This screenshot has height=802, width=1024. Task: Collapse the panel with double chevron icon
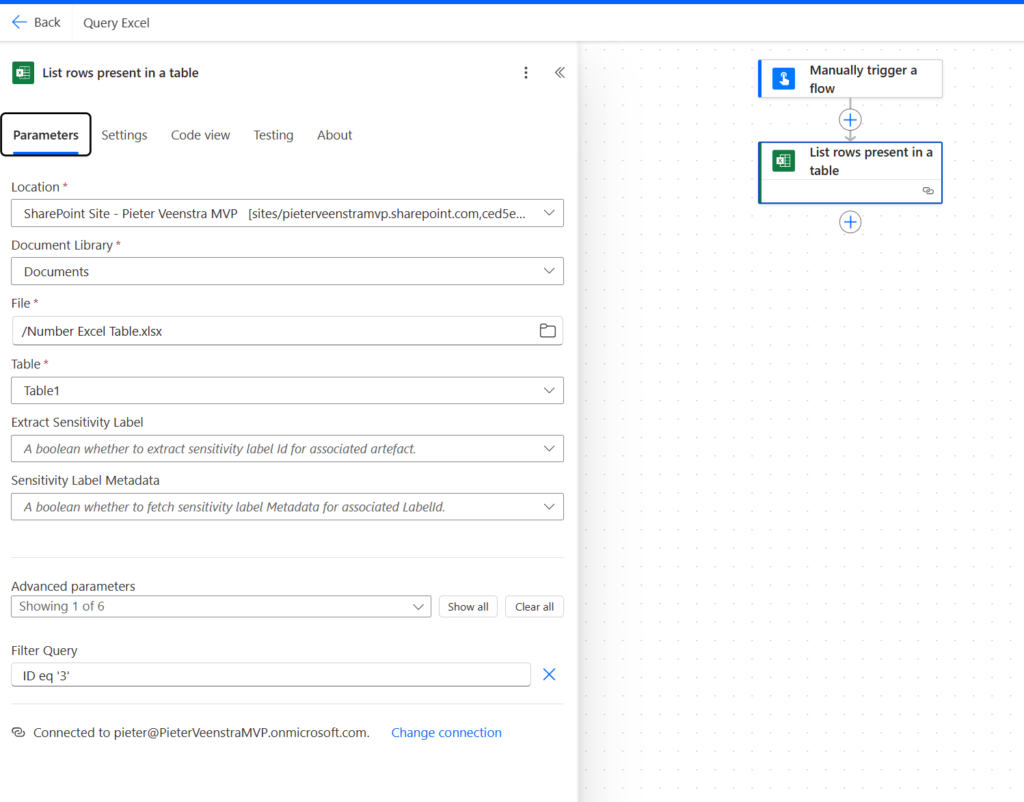[x=560, y=72]
